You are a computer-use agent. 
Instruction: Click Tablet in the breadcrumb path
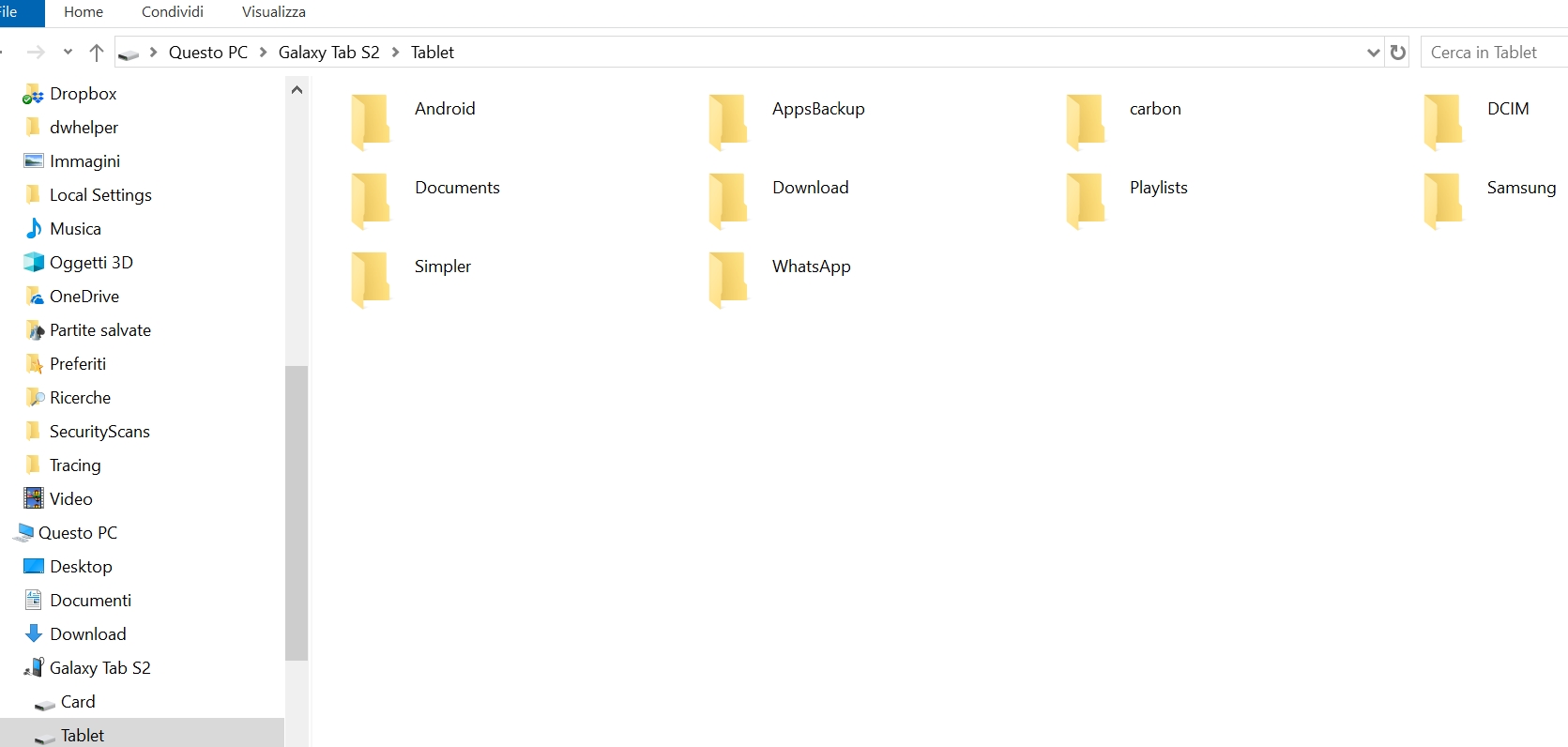pos(433,53)
